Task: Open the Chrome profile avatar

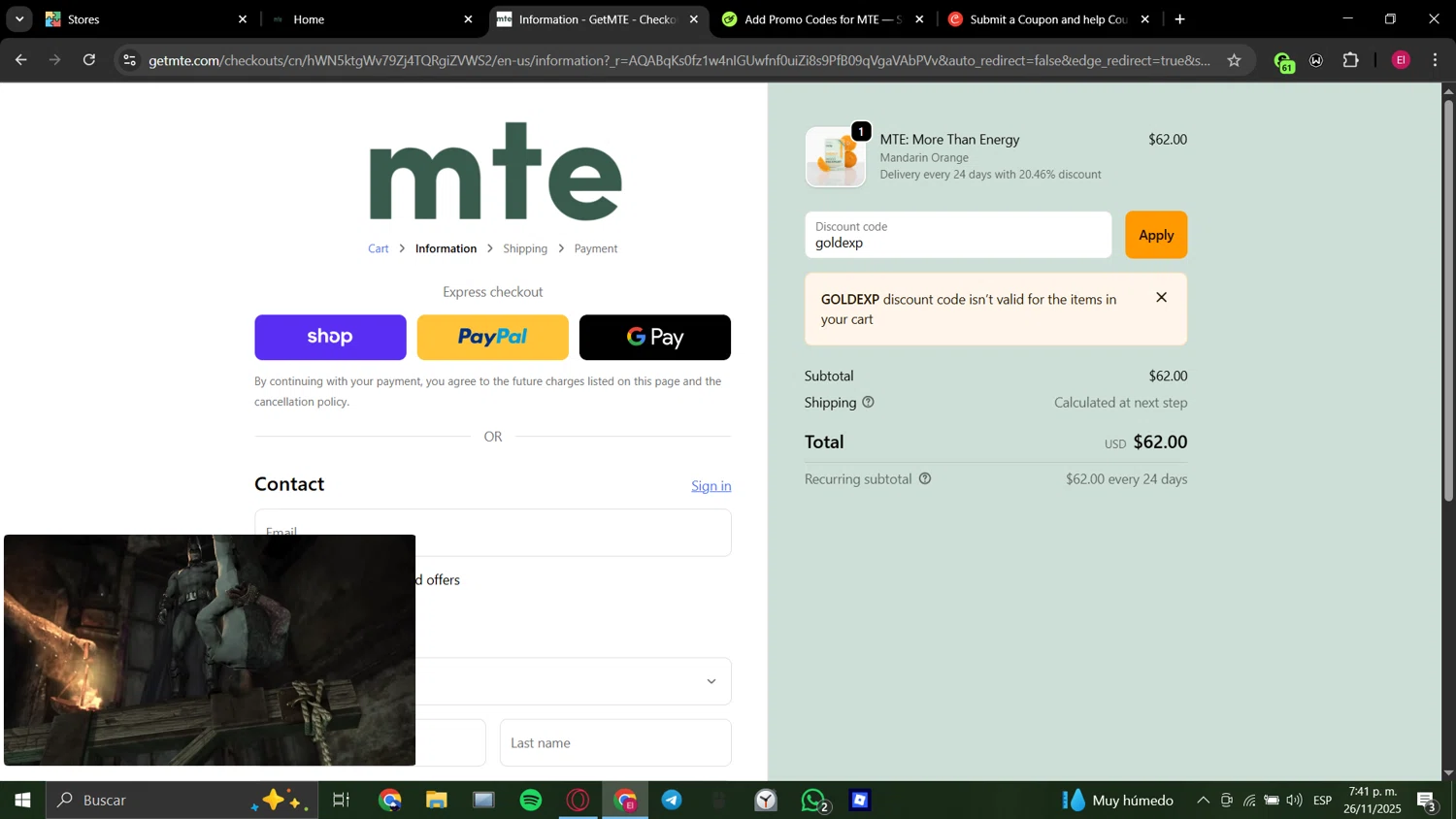Action: point(1401,60)
